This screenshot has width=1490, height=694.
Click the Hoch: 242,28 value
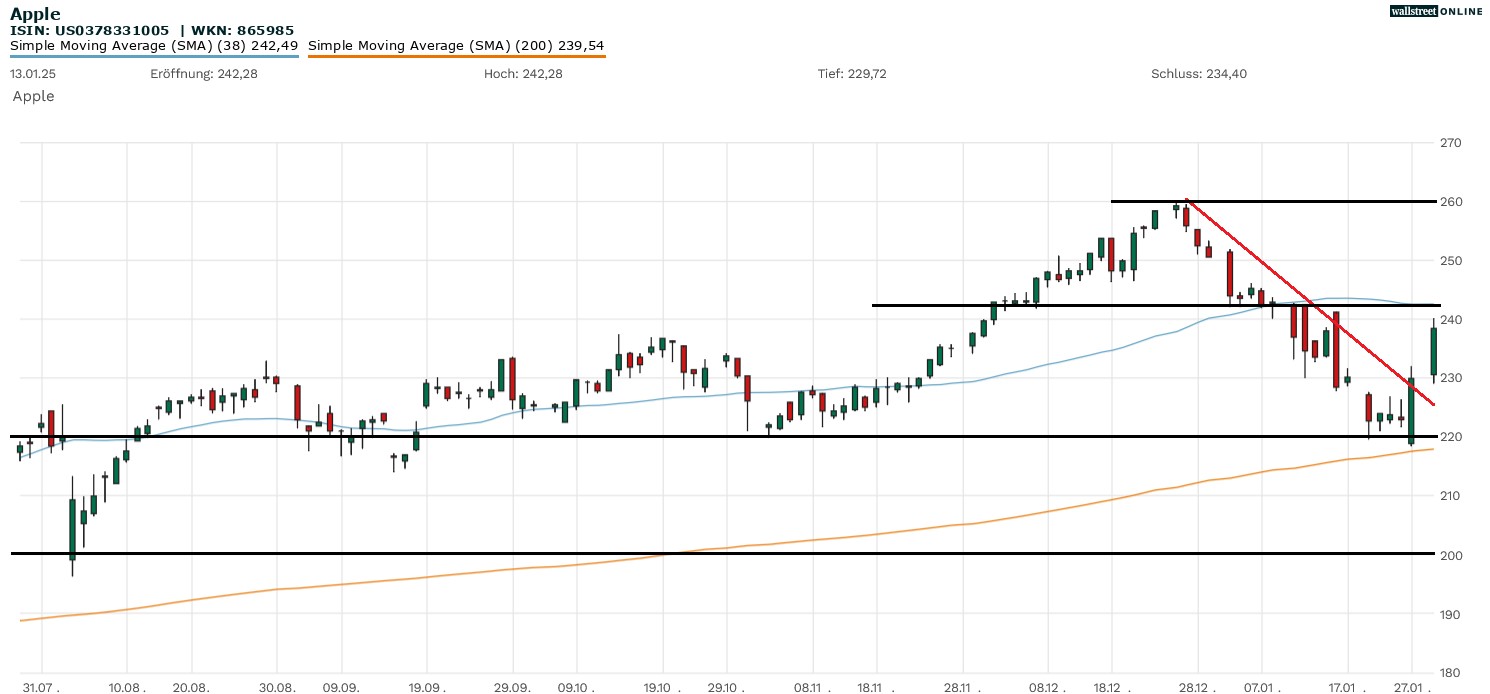coord(523,74)
